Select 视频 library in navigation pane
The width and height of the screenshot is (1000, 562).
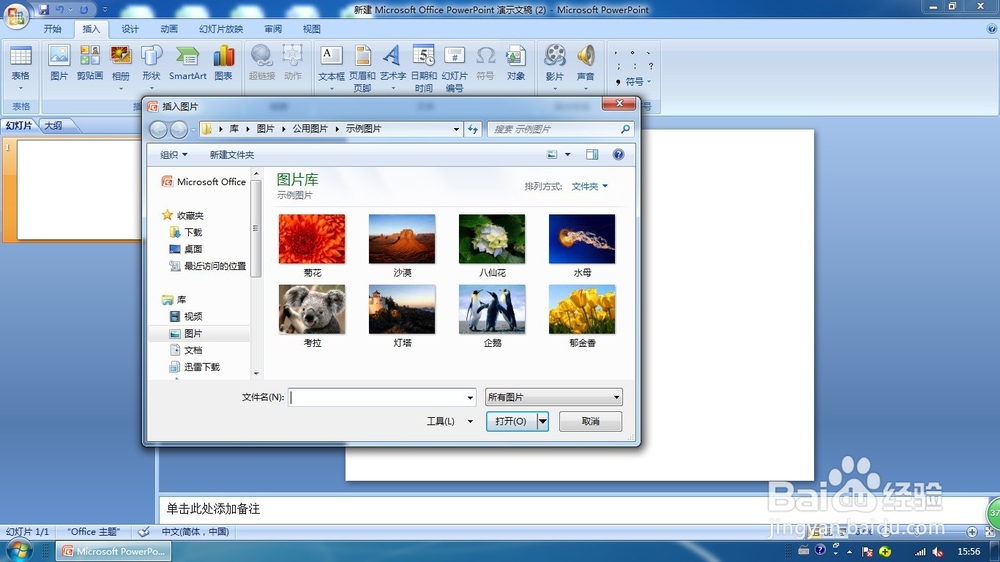click(193, 316)
